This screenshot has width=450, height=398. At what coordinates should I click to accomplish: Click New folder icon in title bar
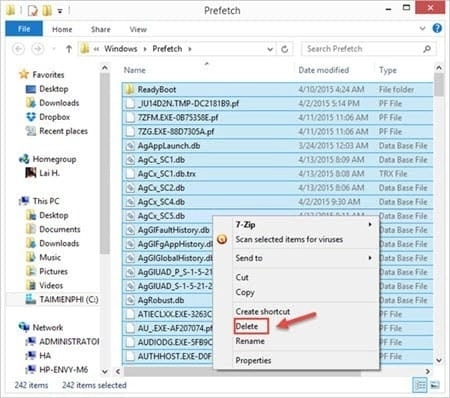(47, 11)
